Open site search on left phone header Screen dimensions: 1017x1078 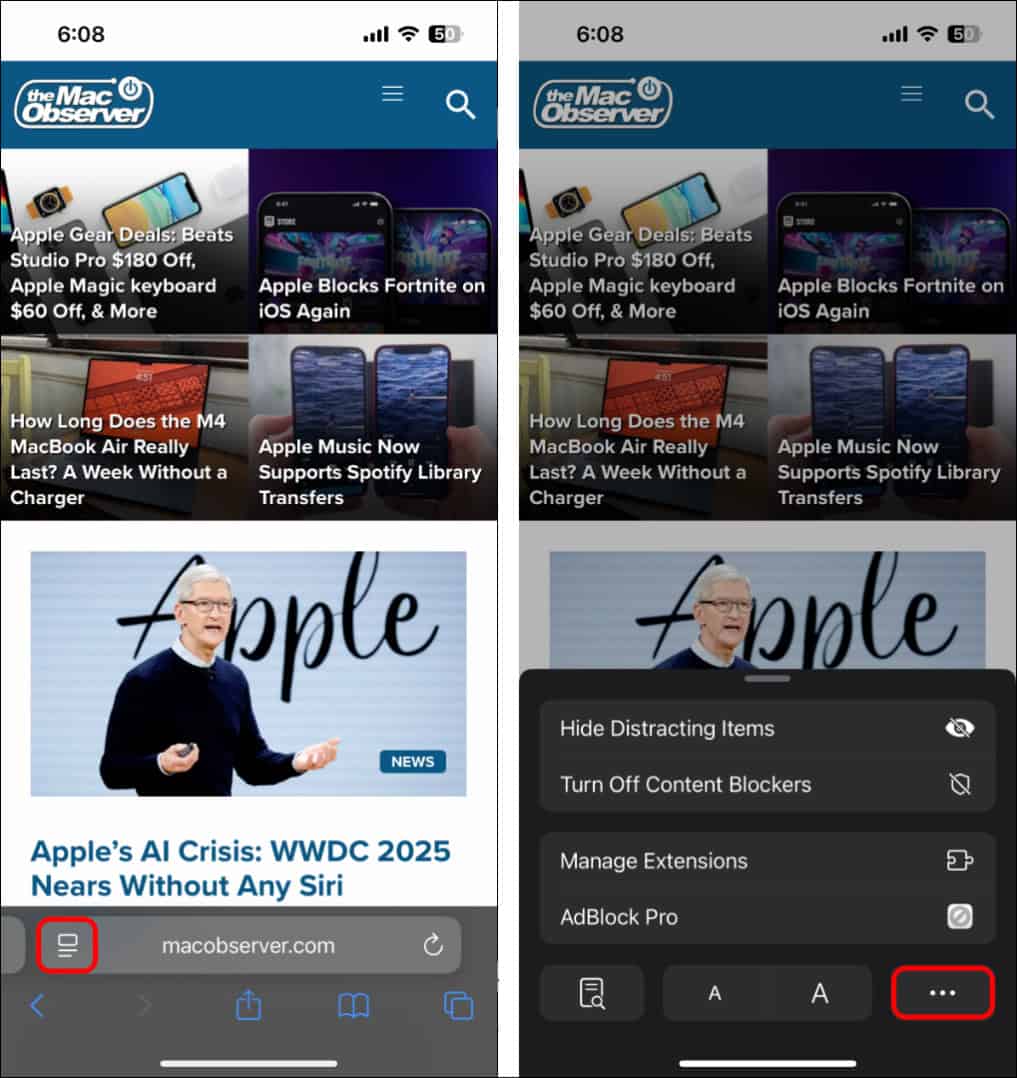point(460,104)
